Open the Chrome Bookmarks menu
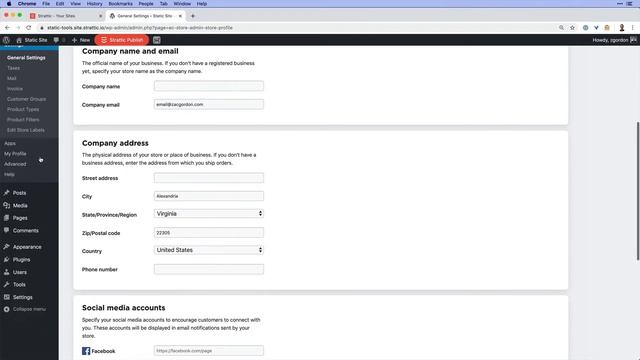The image size is (640, 360). [120, 4]
